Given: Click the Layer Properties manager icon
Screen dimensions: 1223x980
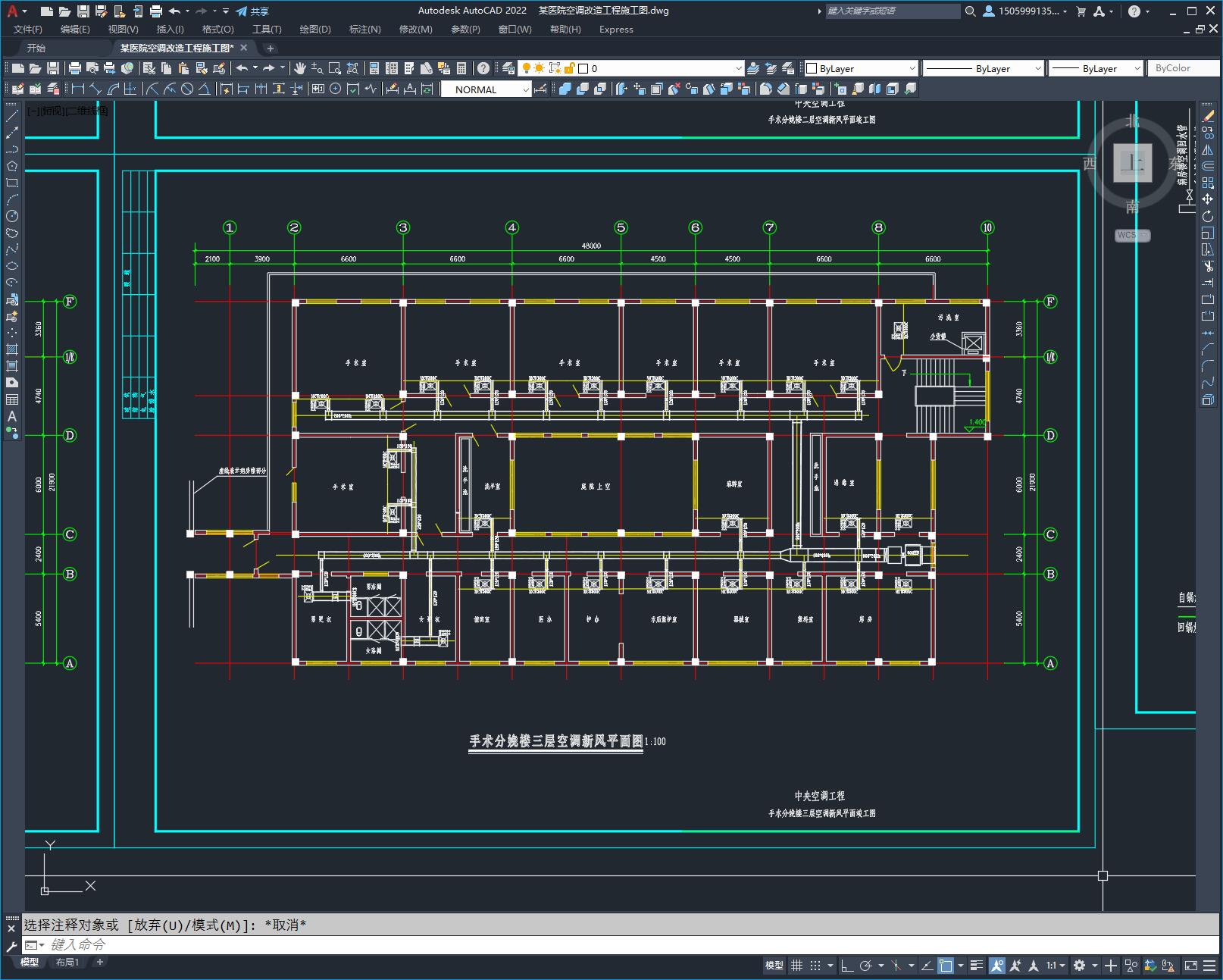Looking at the screenshot, I should point(508,68).
